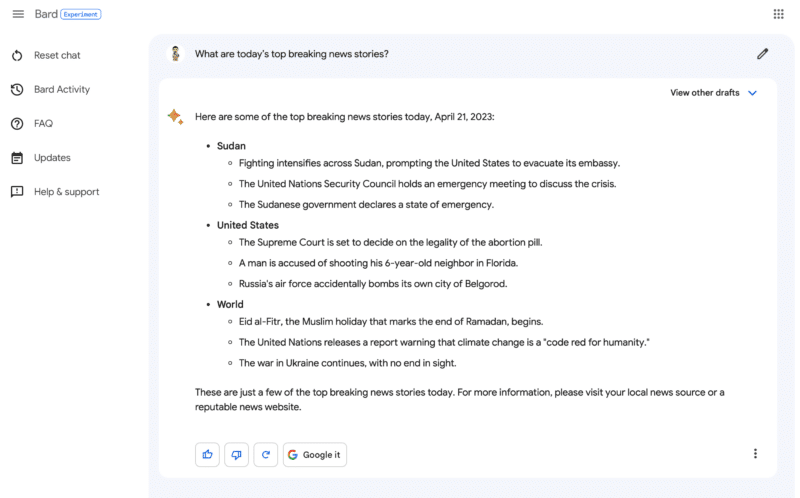Click the user avatar beside the prompt
Viewport: 800px width, 498px height.
(175, 54)
